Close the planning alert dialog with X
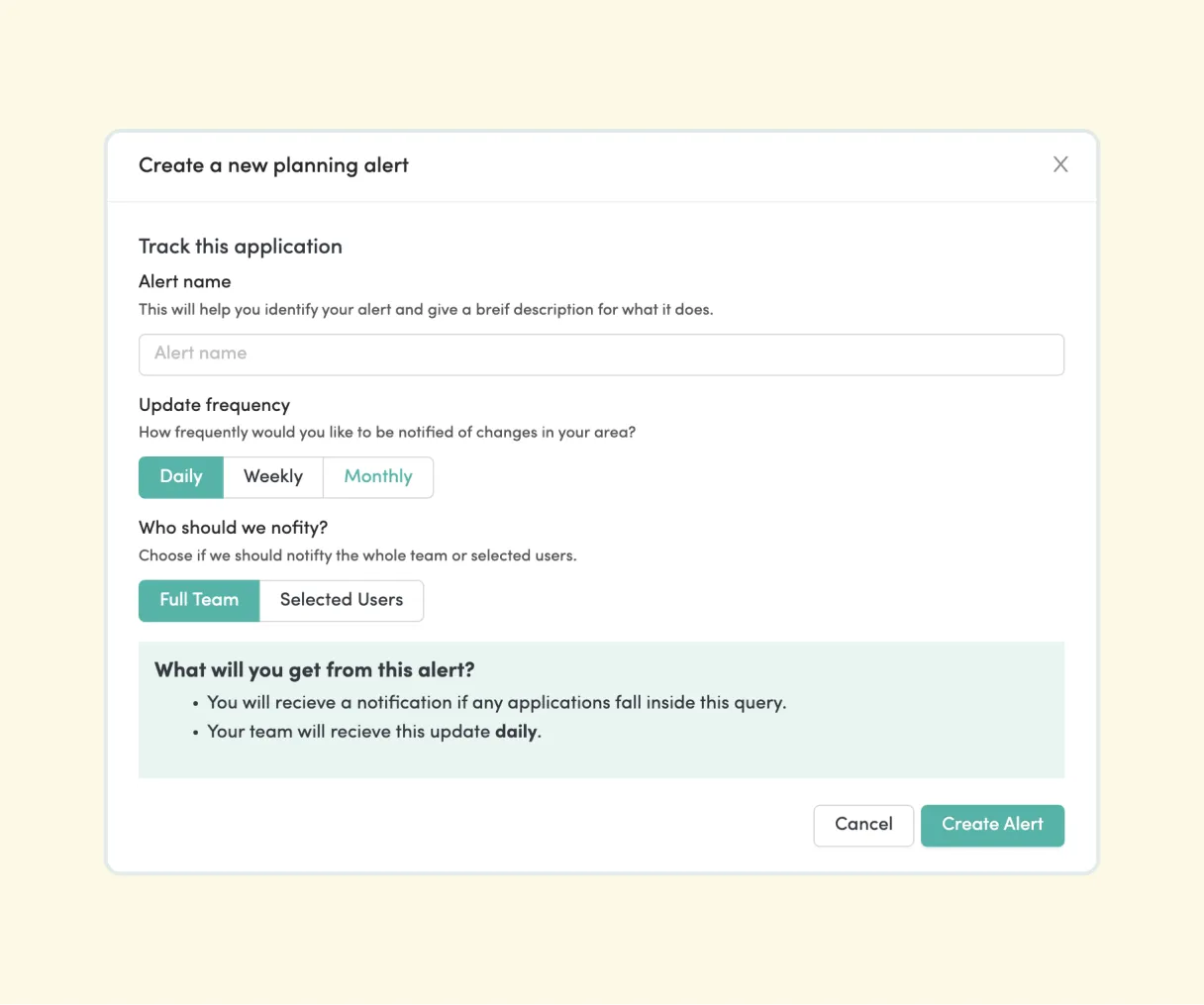Screen dimensions: 1204x1005 point(1060,164)
